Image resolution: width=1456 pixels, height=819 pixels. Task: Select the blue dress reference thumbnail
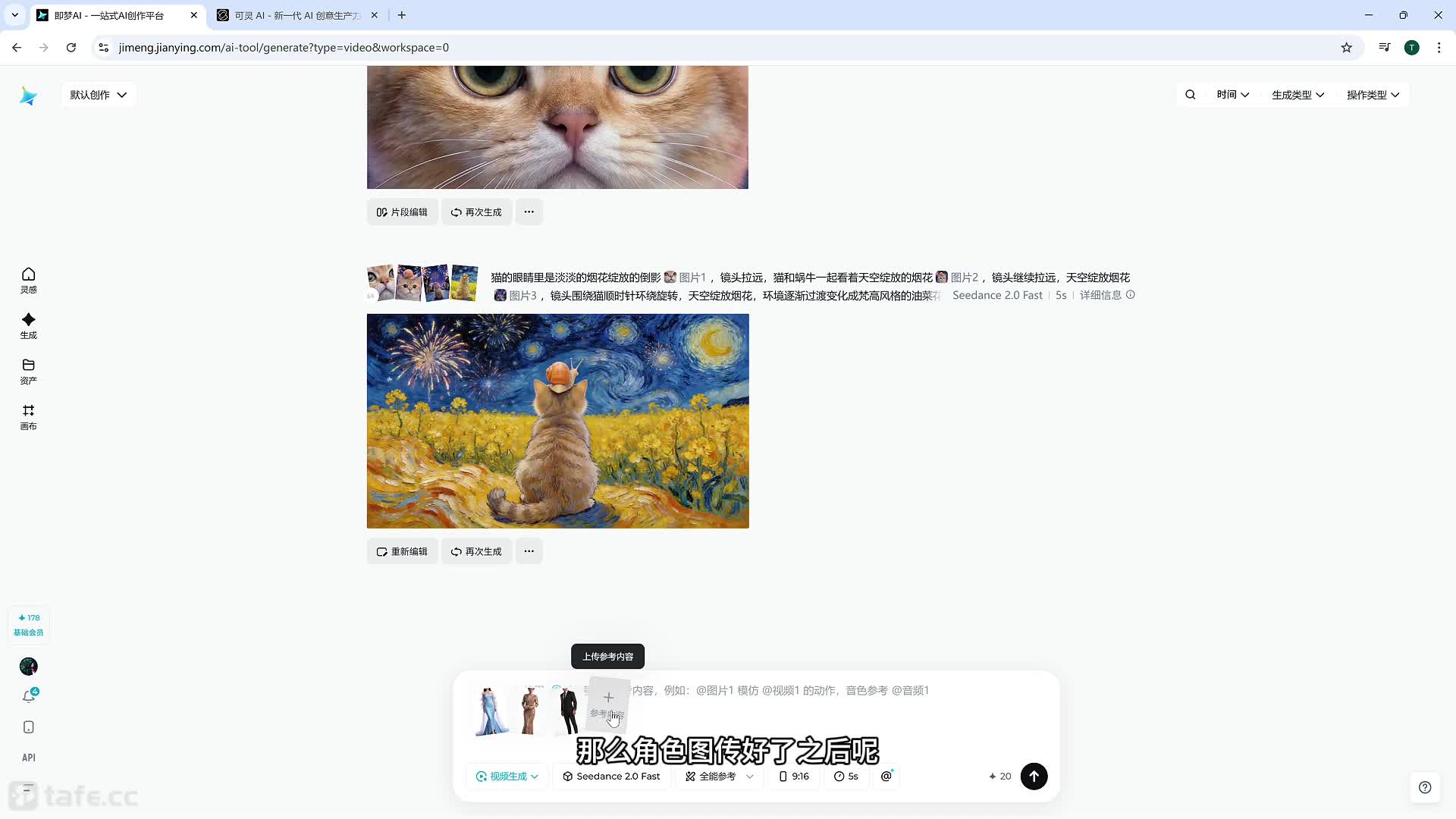point(491,711)
